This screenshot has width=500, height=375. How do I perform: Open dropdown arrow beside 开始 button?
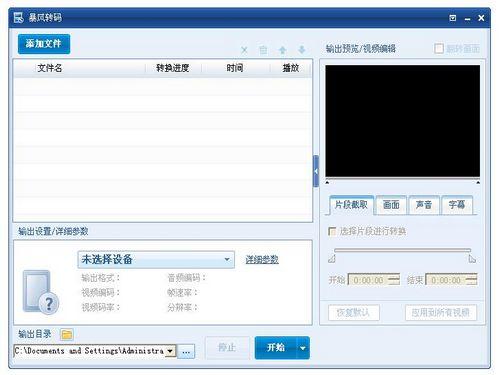(x=303, y=348)
